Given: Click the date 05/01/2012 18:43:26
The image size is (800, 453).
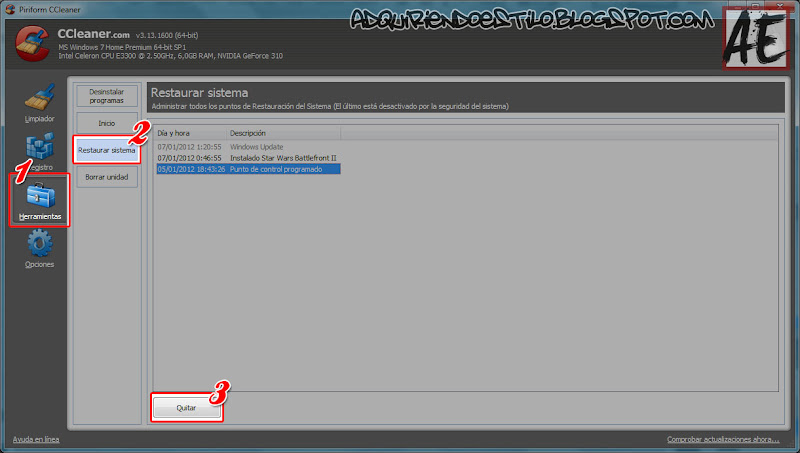Looking at the screenshot, I should [x=191, y=169].
